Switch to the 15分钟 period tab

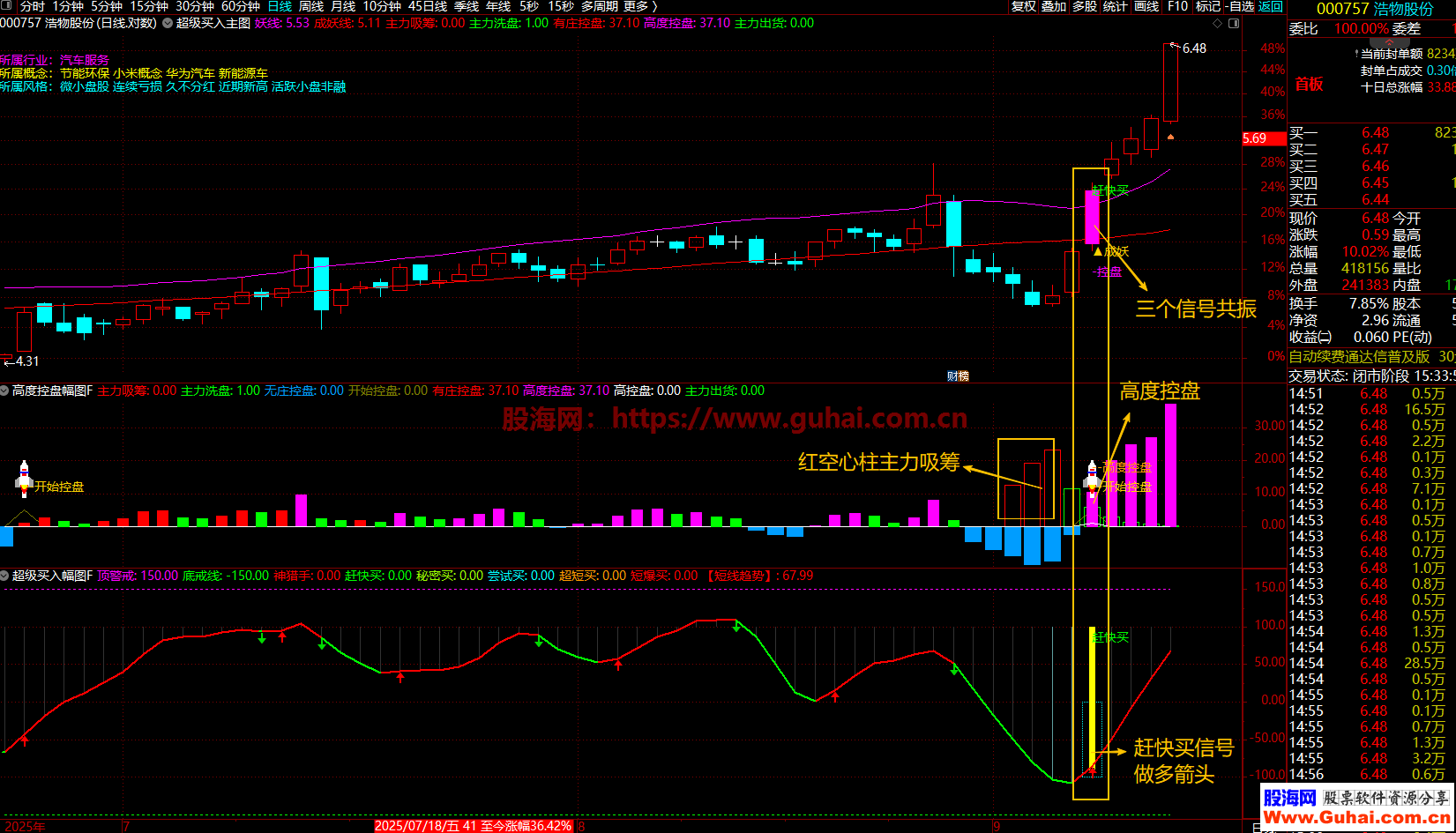point(149,6)
